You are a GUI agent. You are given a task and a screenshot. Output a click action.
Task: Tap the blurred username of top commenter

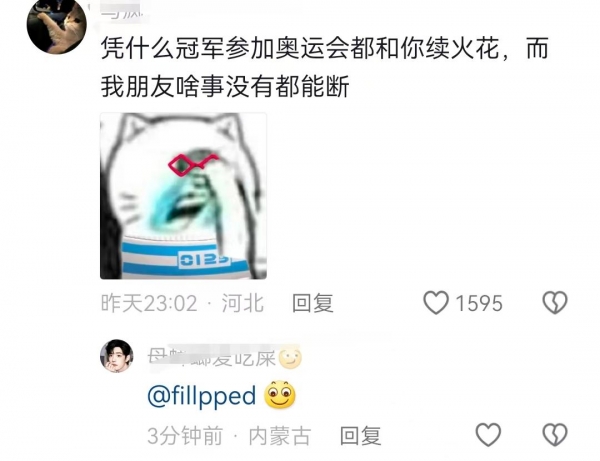click(122, 12)
